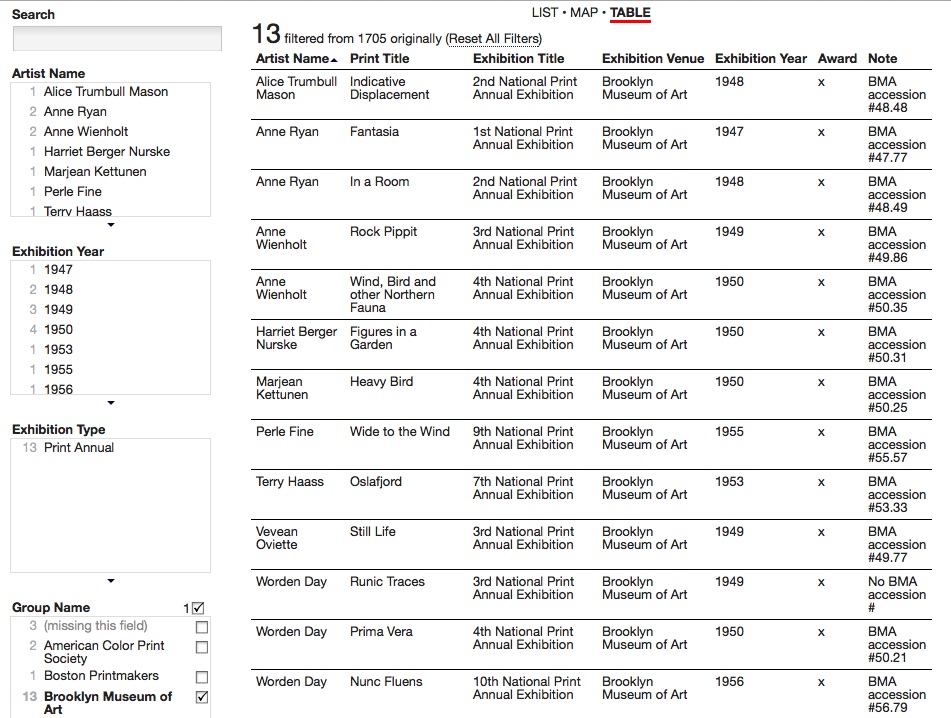Click 9th National Print Annual Exhibition cell
Viewport: 951px width, 718px height.
523,438
